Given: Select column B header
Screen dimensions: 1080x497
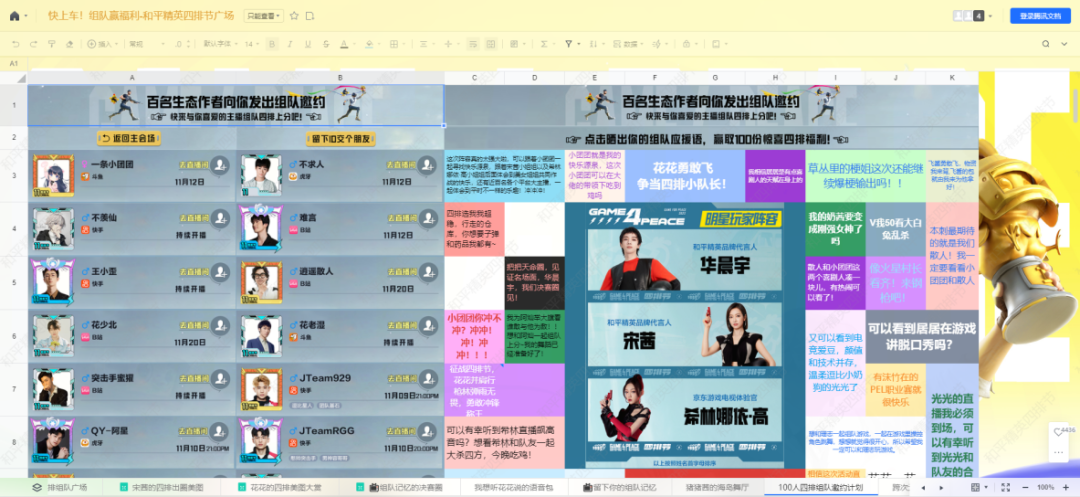Looking at the screenshot, I should click(x=340, y=78).
